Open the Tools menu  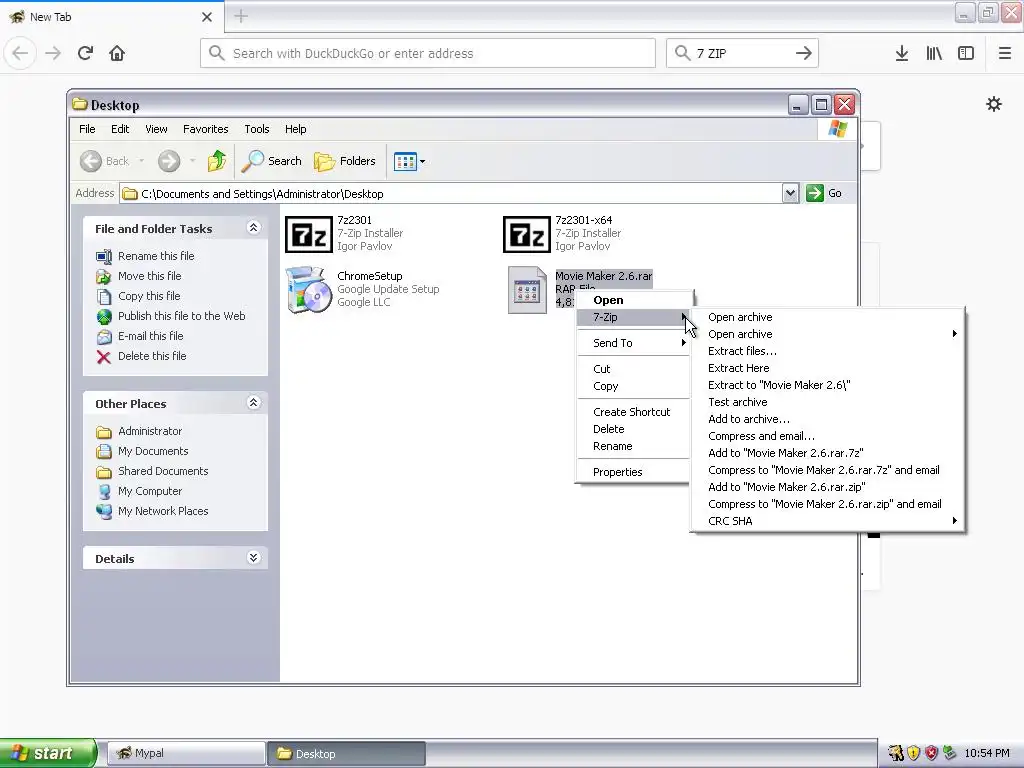257,129
